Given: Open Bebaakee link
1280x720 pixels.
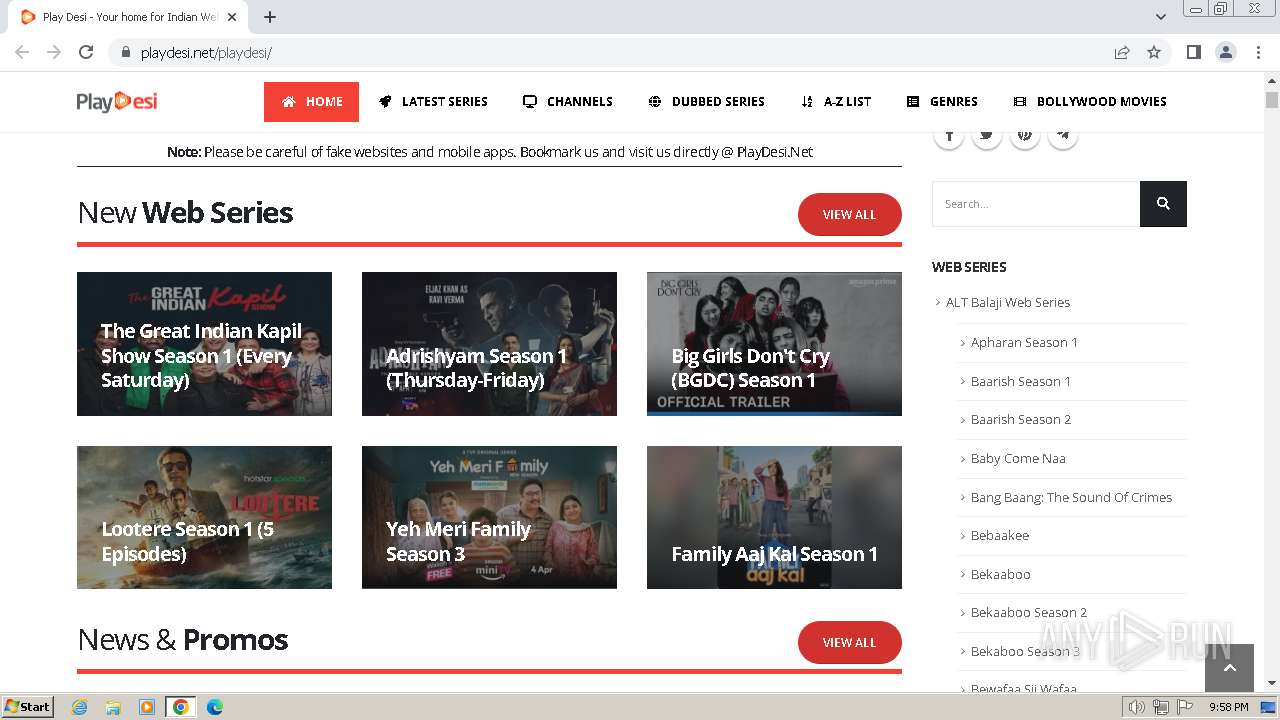Looking at the screenshot, I should click(x=999, y=535).
